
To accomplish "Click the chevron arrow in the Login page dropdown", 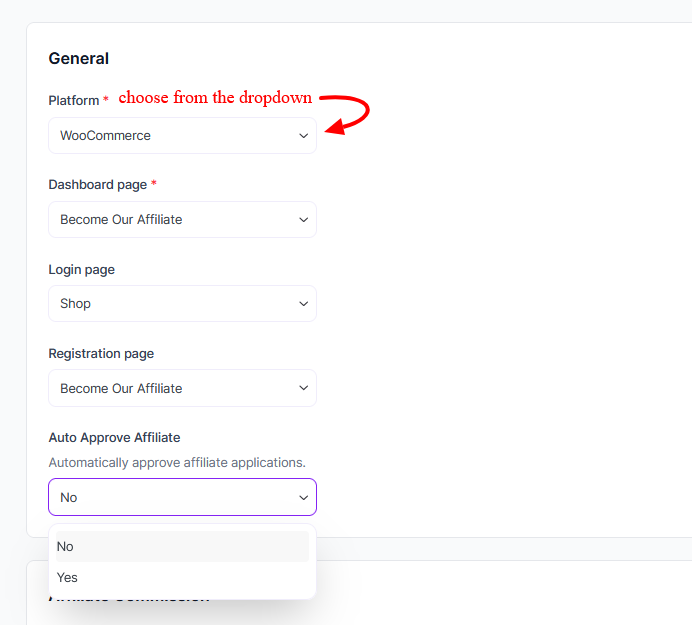I will tap(304, 304).
